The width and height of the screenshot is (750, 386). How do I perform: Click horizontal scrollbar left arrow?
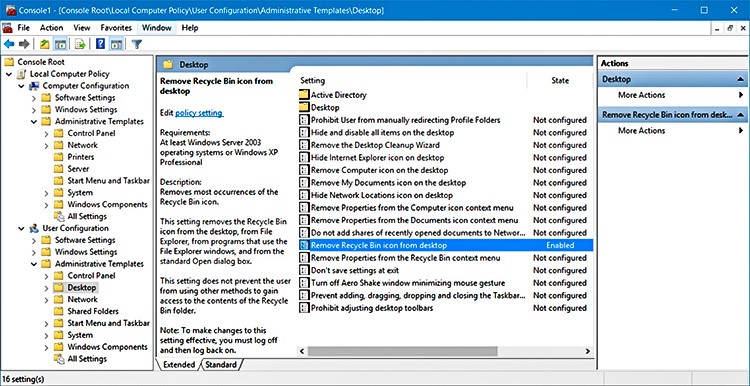(x=302, y=352)
